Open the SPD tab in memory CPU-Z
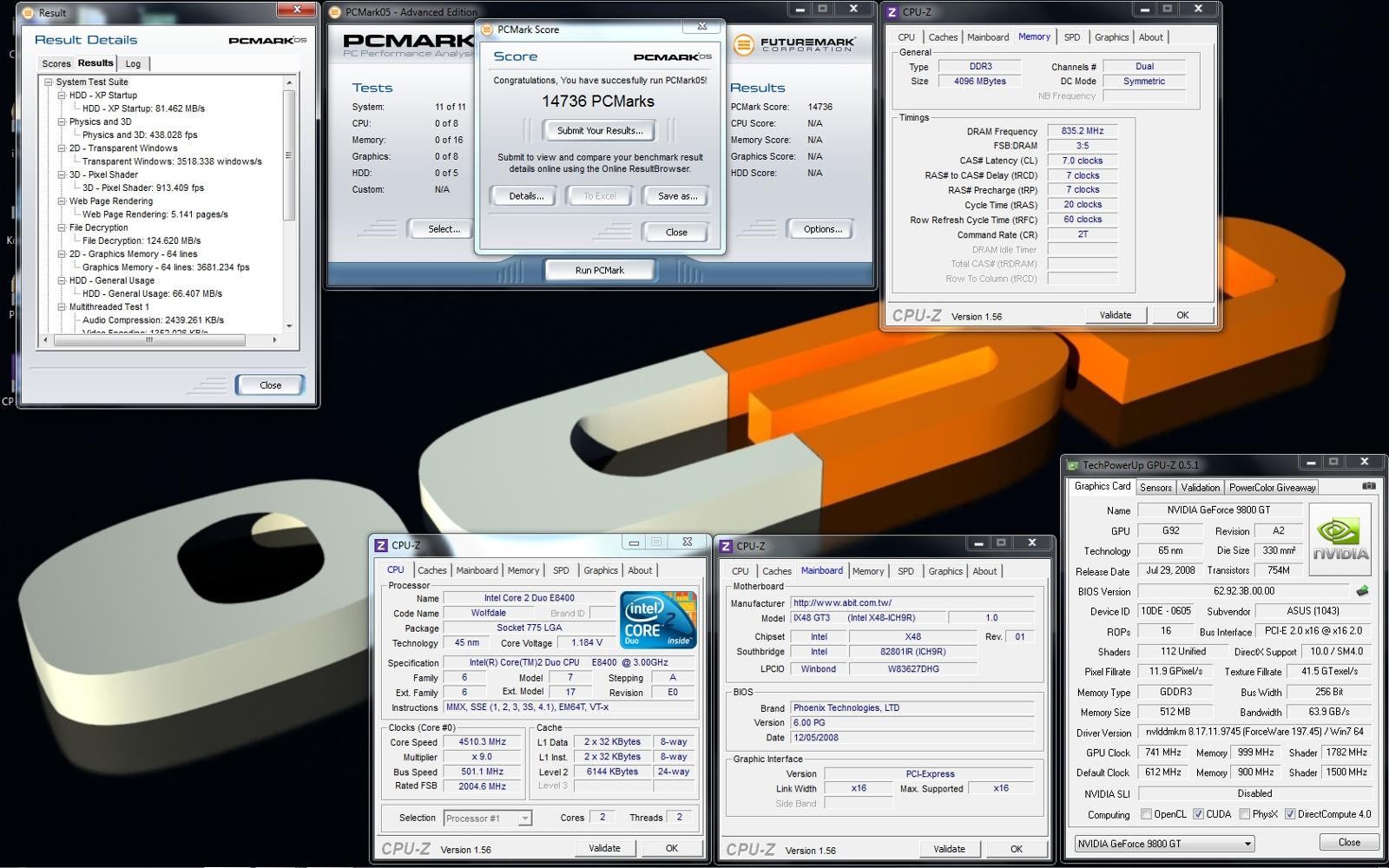 [x=1072, y=37]
